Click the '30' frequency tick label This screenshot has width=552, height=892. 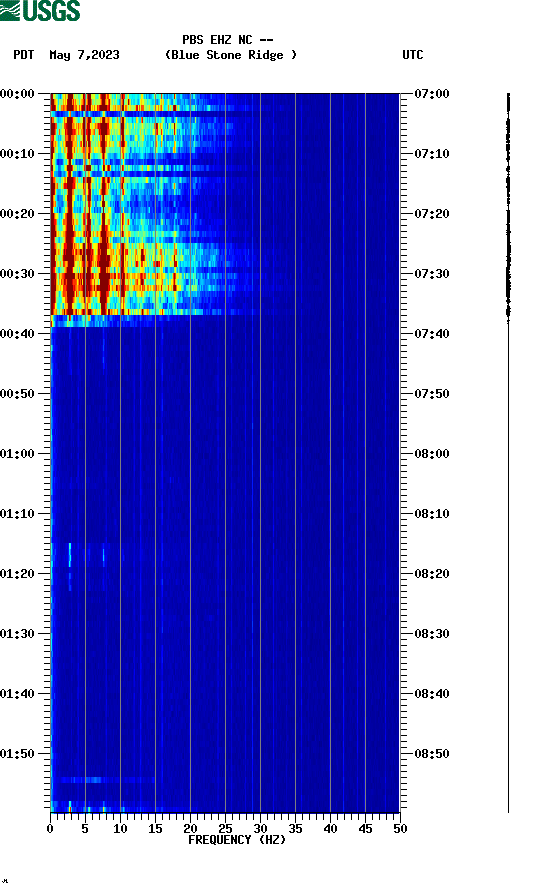pos(260,828)
